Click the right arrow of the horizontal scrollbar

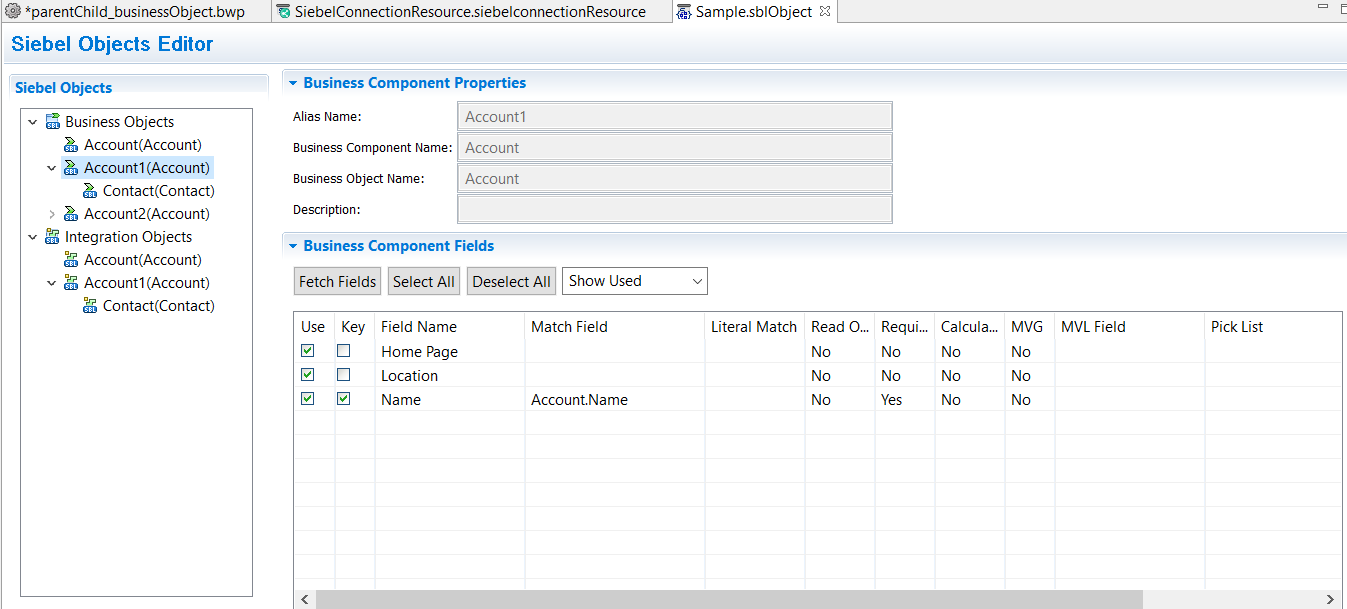coord(1330,599)
